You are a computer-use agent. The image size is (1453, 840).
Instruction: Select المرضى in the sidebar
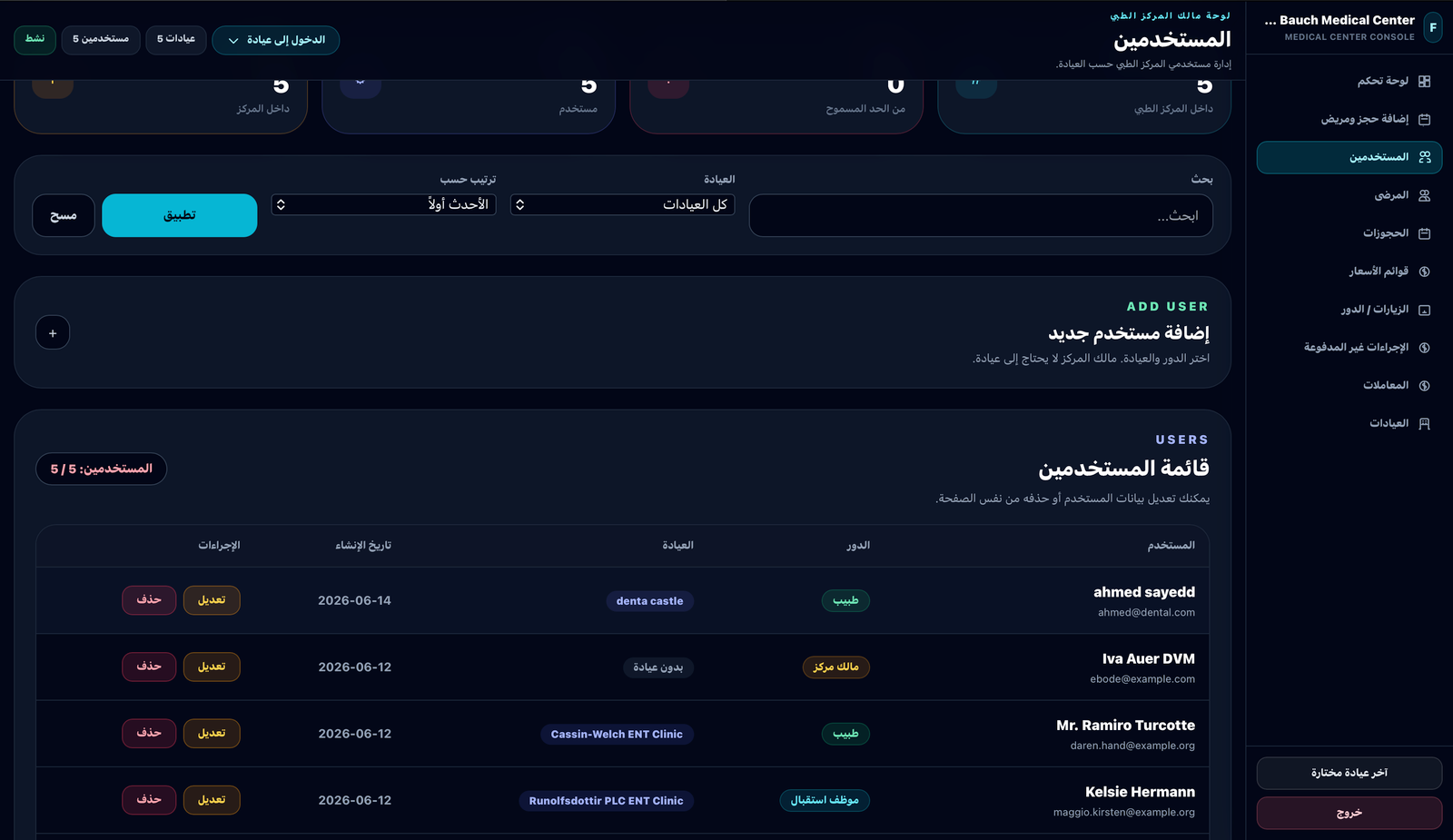(x=1349, y=195)
